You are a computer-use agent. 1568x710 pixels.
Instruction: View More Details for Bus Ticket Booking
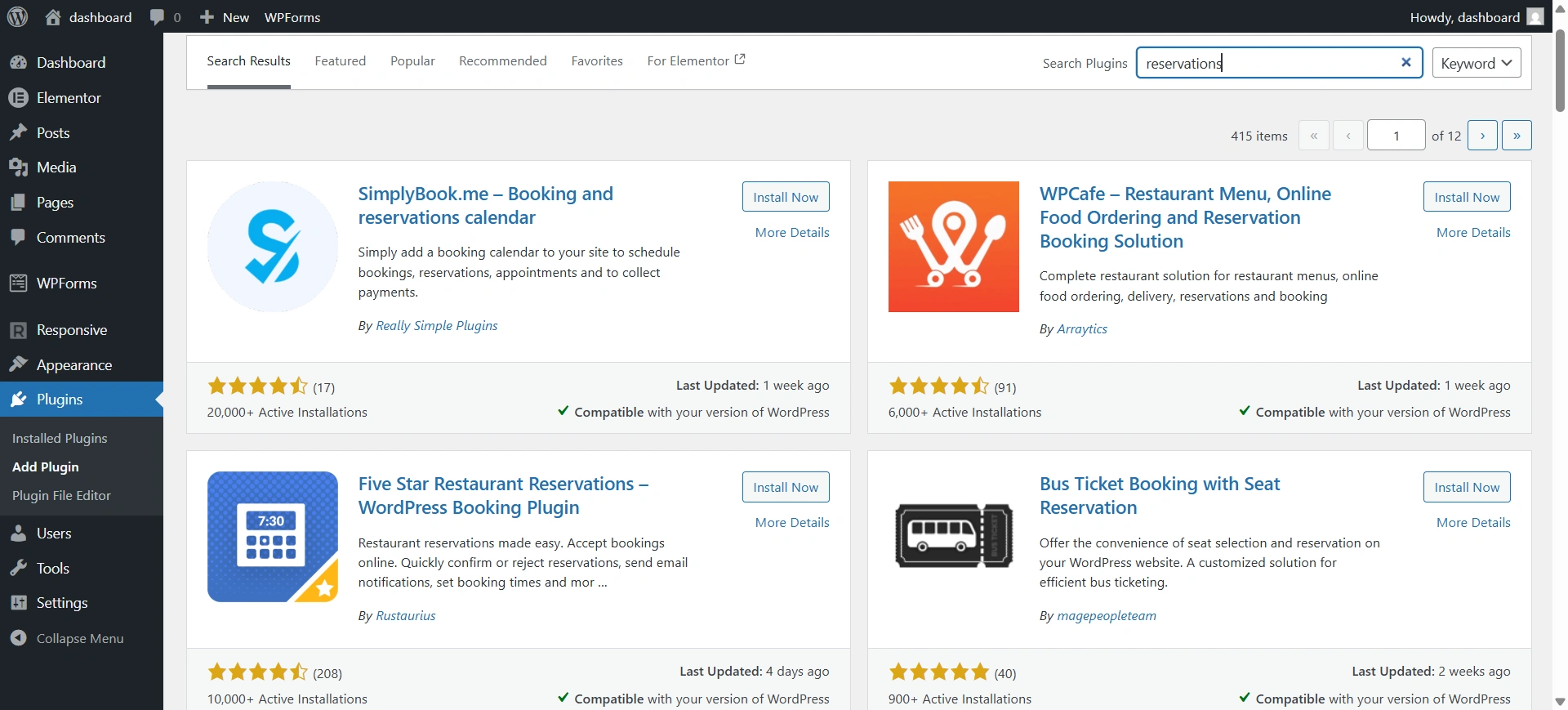point(1473,523)
